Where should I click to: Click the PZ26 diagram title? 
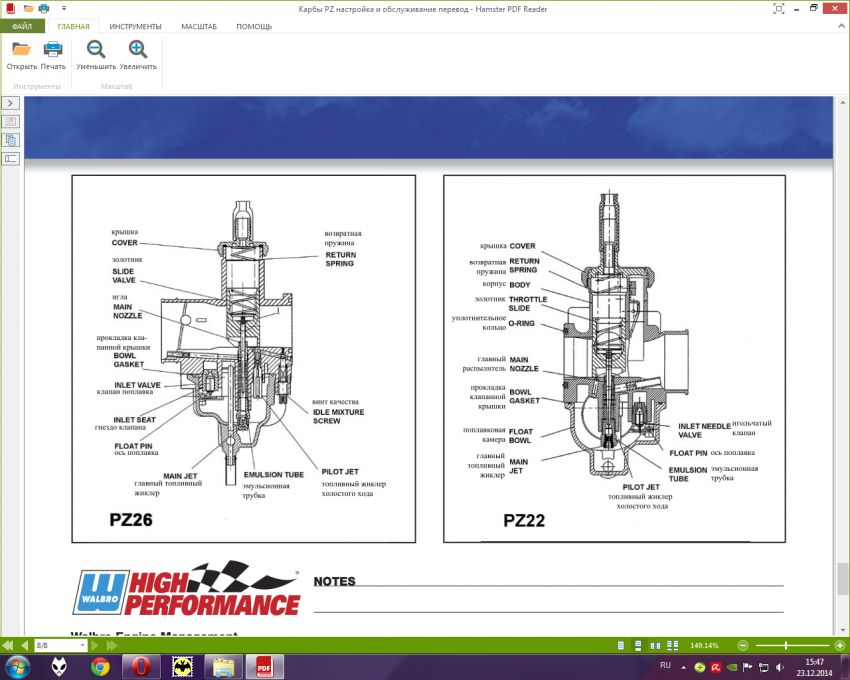[131, 520]
